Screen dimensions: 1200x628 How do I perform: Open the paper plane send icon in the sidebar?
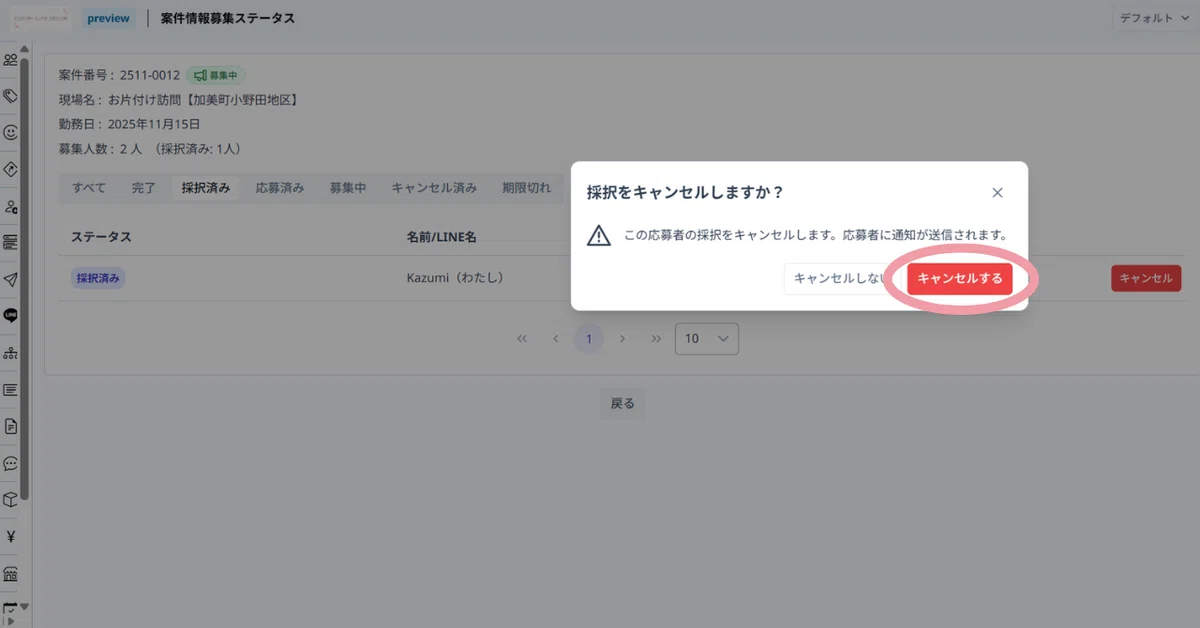(x=11, y=279)
